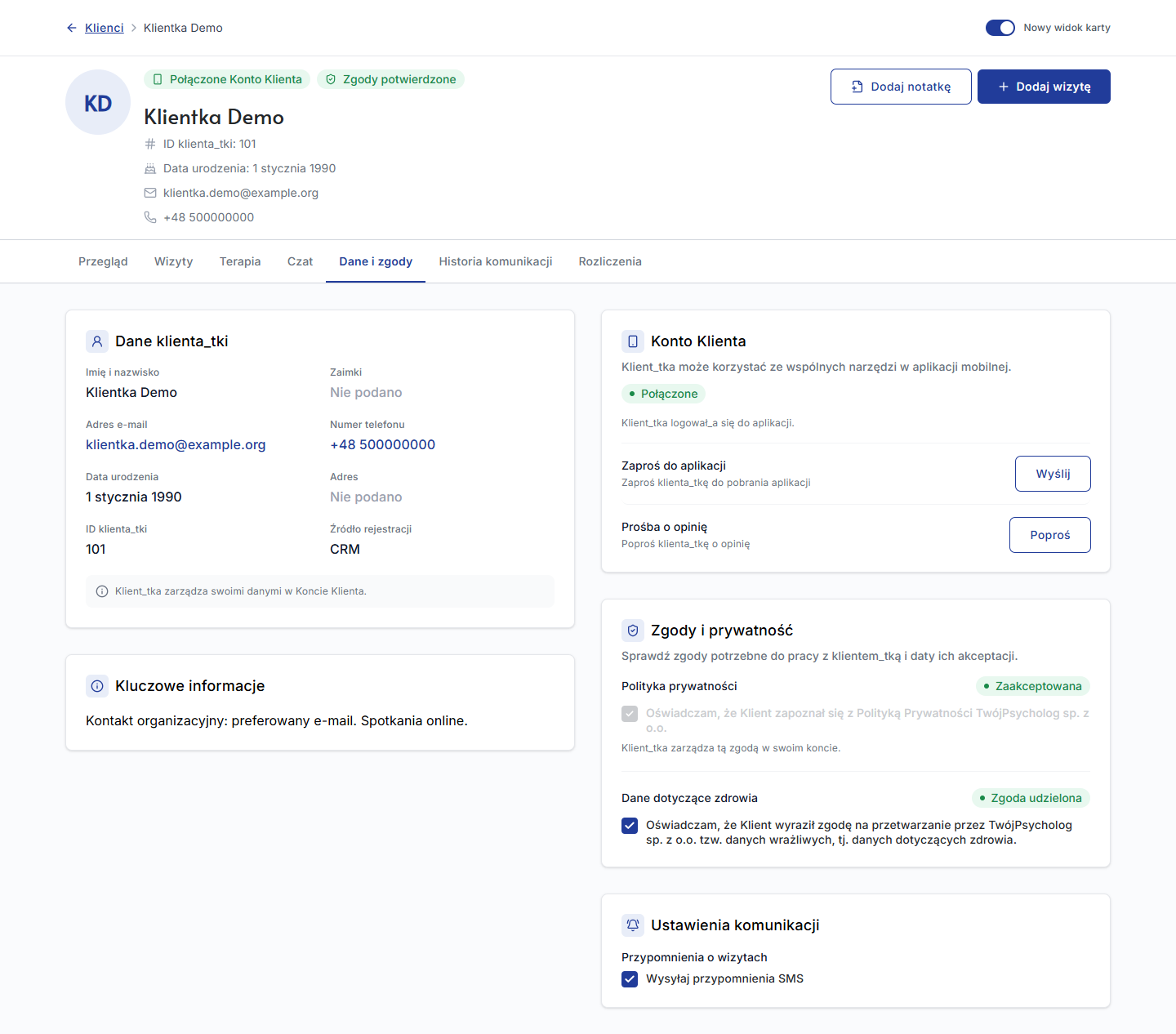Click the back arrow icon beside Klienci
This screenshot has width=1176, height=1034.
(72, 28)
